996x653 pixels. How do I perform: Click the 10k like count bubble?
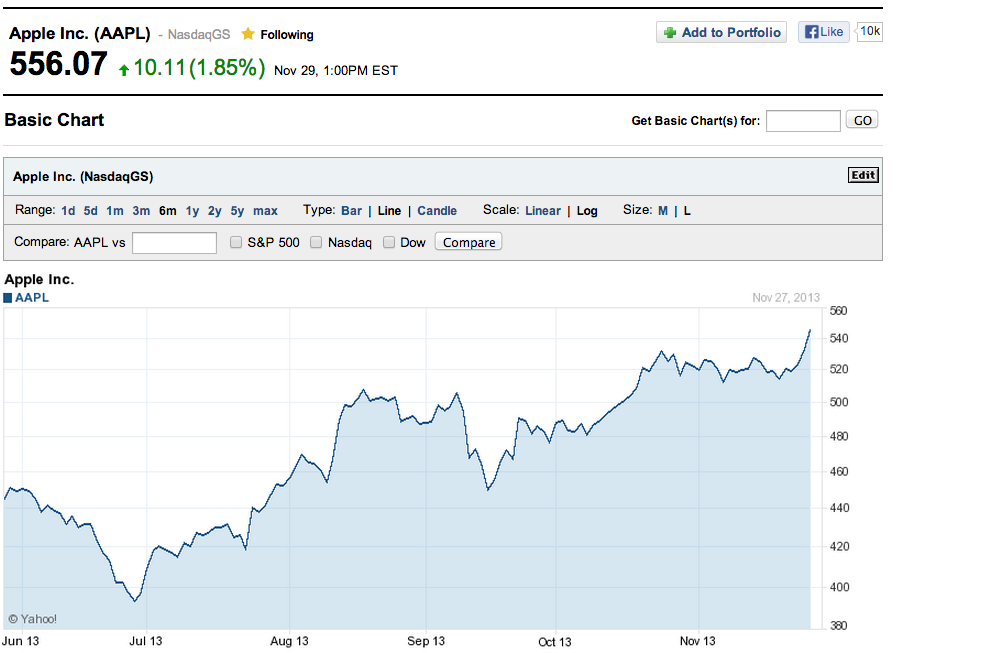870,32
